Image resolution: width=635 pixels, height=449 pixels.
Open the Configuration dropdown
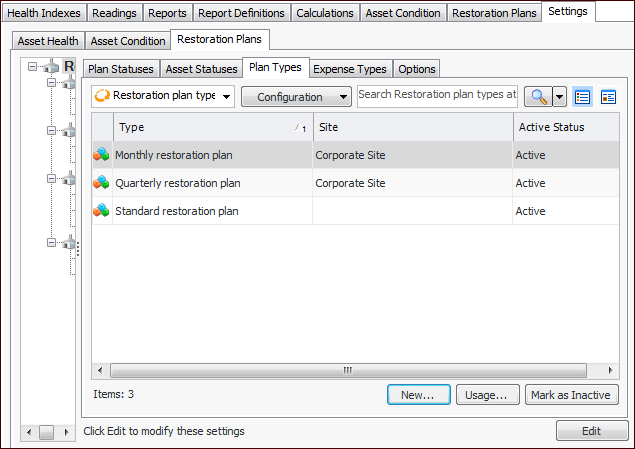click(296, 97)
